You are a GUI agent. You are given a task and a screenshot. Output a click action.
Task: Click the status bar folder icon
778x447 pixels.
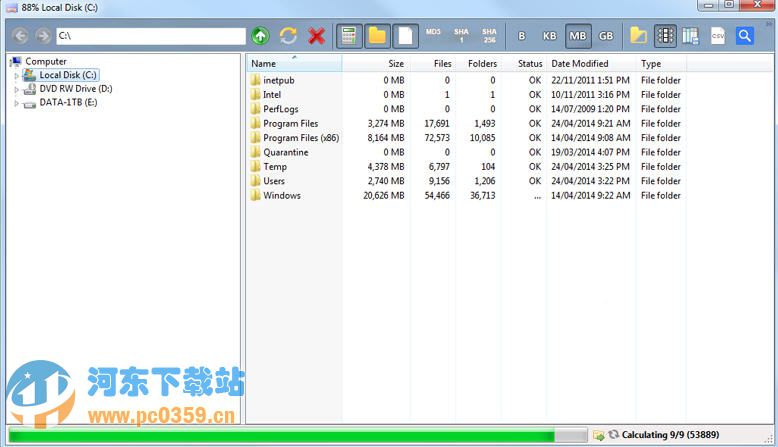599,435
